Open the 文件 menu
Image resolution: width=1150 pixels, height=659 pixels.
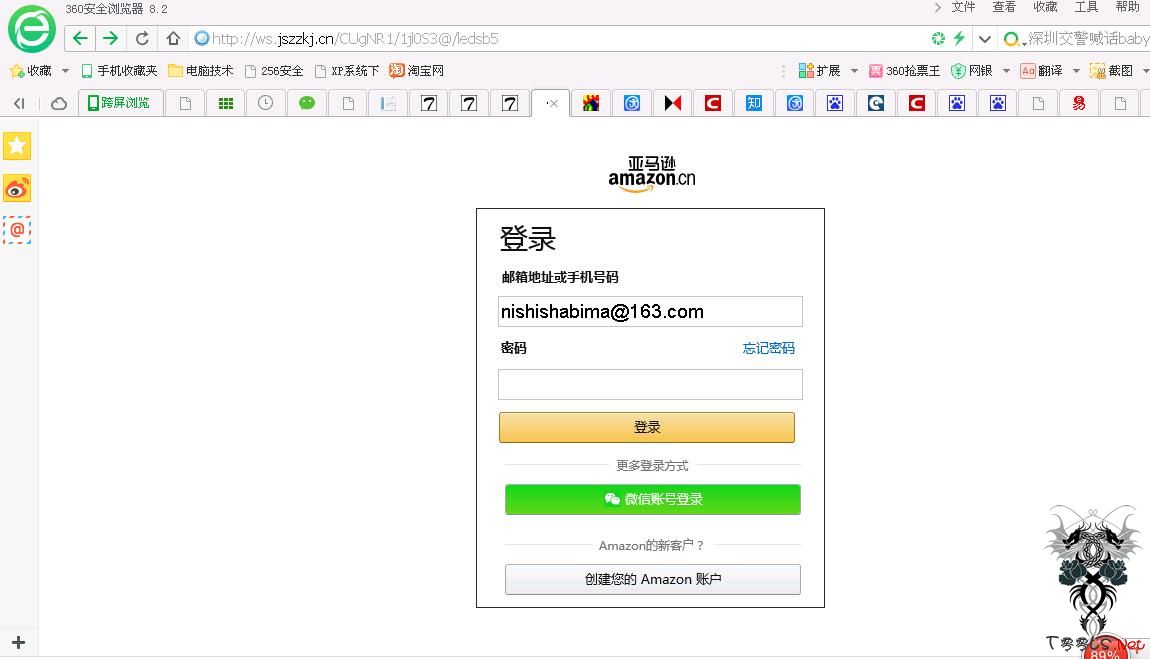point(963,7)
